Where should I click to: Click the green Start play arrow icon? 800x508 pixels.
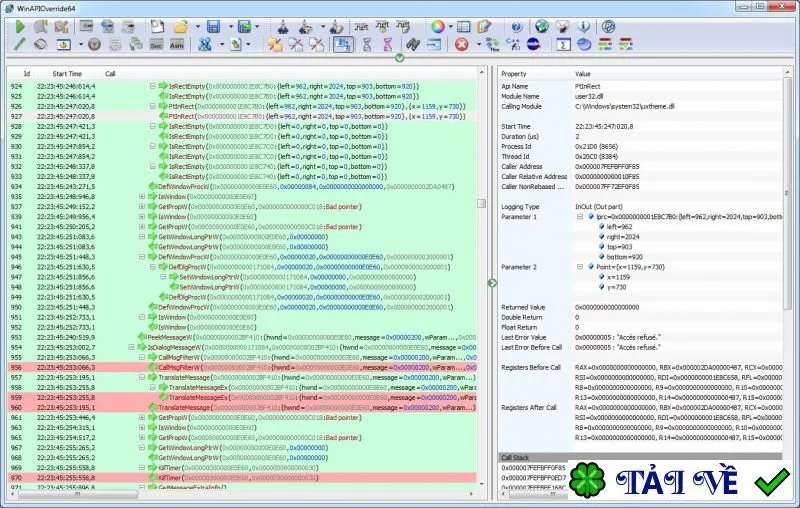(20, 27)
